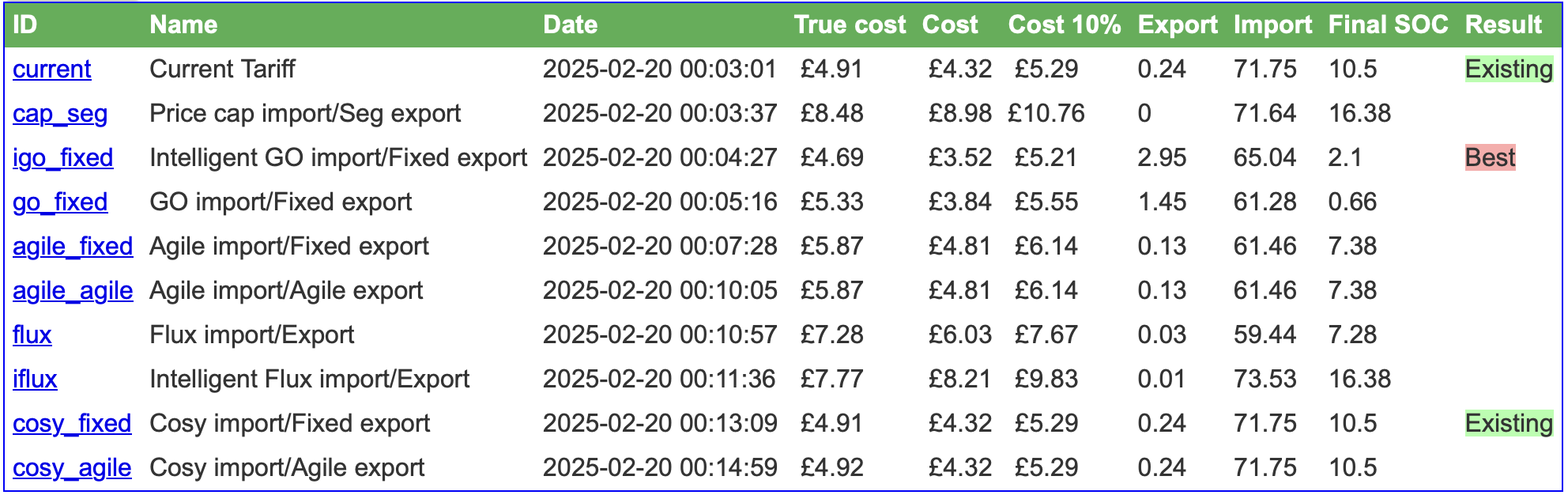Follow the agile_fixed link
The width and height of the screenshot is (1568, 495).
73,247
